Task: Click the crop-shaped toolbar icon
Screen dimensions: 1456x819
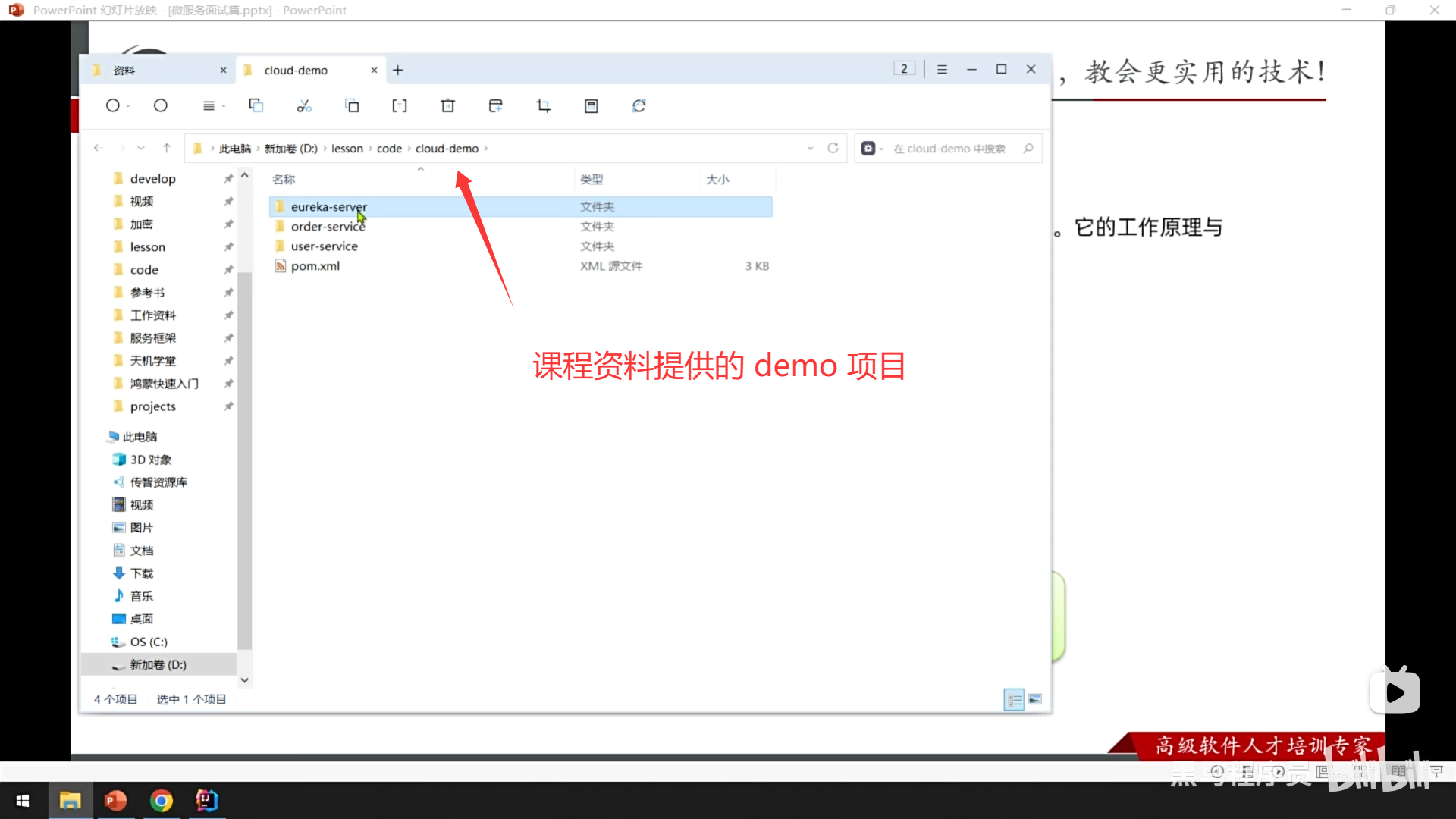Action: click(543, 106)
